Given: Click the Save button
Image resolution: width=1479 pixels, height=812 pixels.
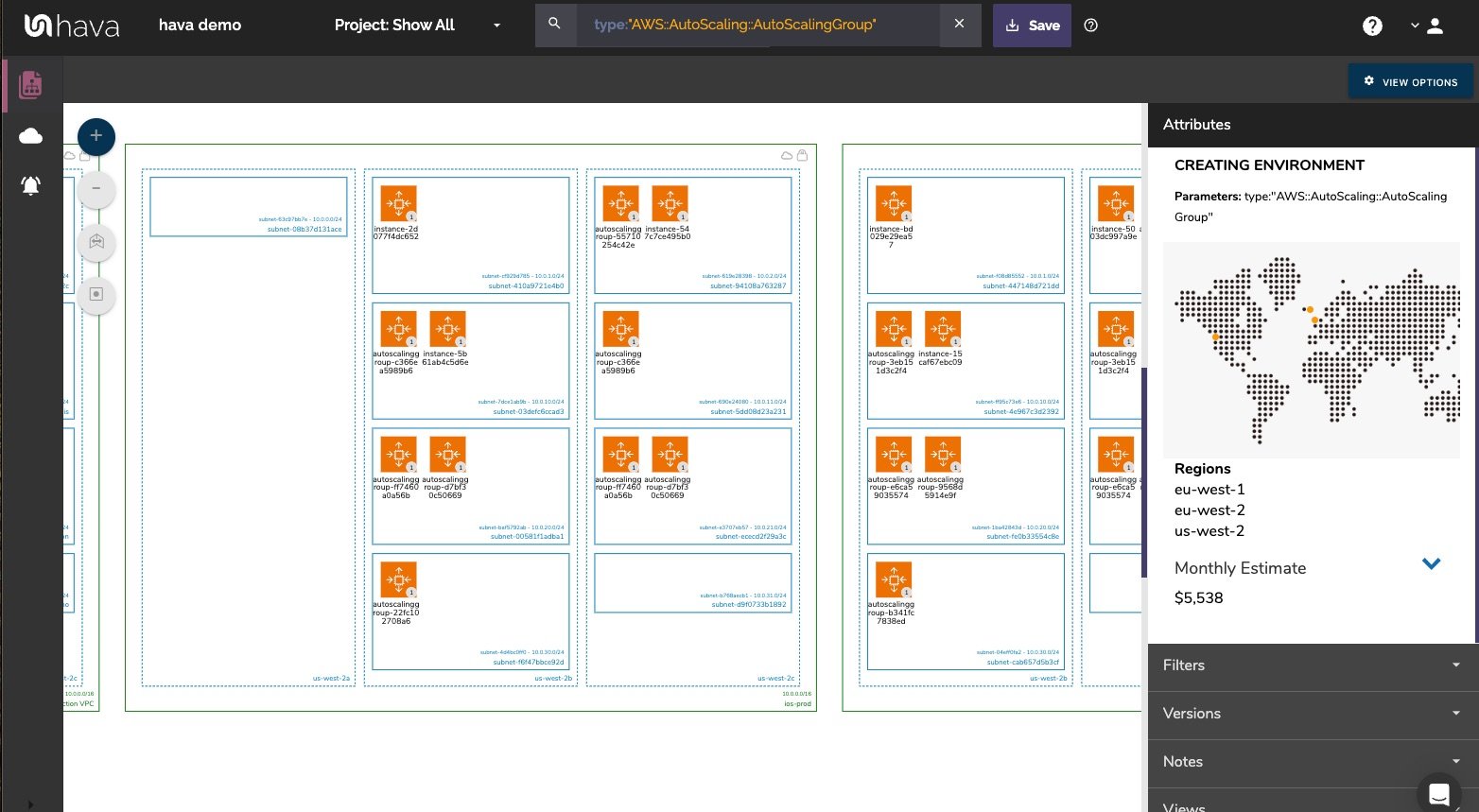Looking at the screenshot, I should coord(1032,26).
